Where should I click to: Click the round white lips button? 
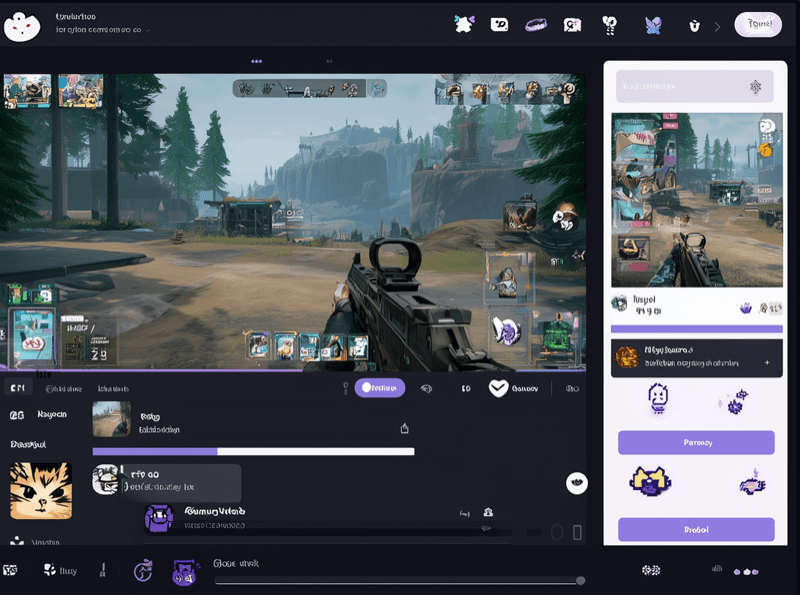577,483
